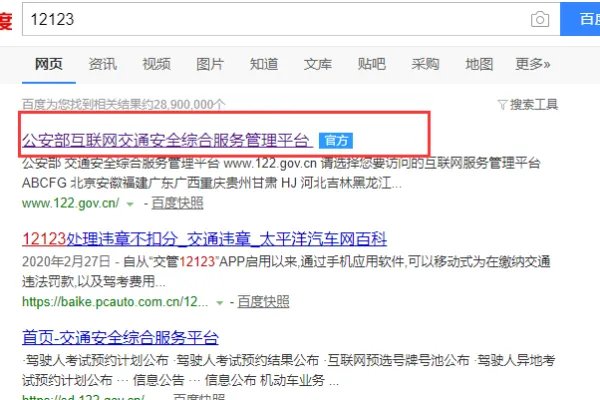This screenshot has width=600, height=400.
Task: Switch to the 图片 tab
Action: pyautogui.click(x=210, y=64)
